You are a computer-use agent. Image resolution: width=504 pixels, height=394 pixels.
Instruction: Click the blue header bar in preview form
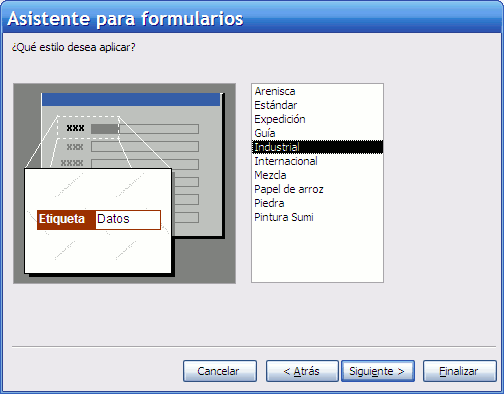coord(131,100)
